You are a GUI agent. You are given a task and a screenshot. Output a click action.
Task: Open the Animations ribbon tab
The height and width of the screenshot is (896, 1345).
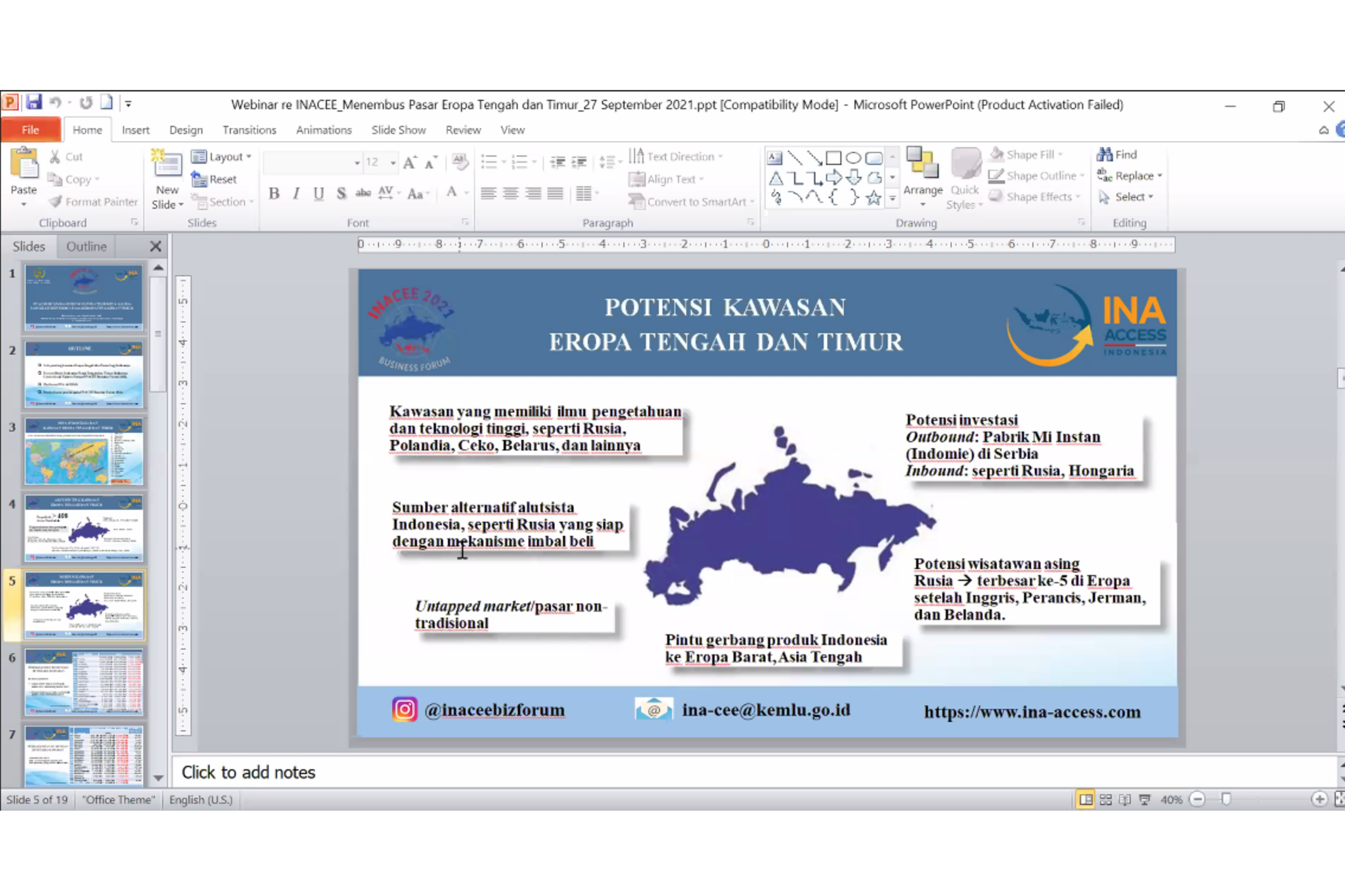pos(324,130)
